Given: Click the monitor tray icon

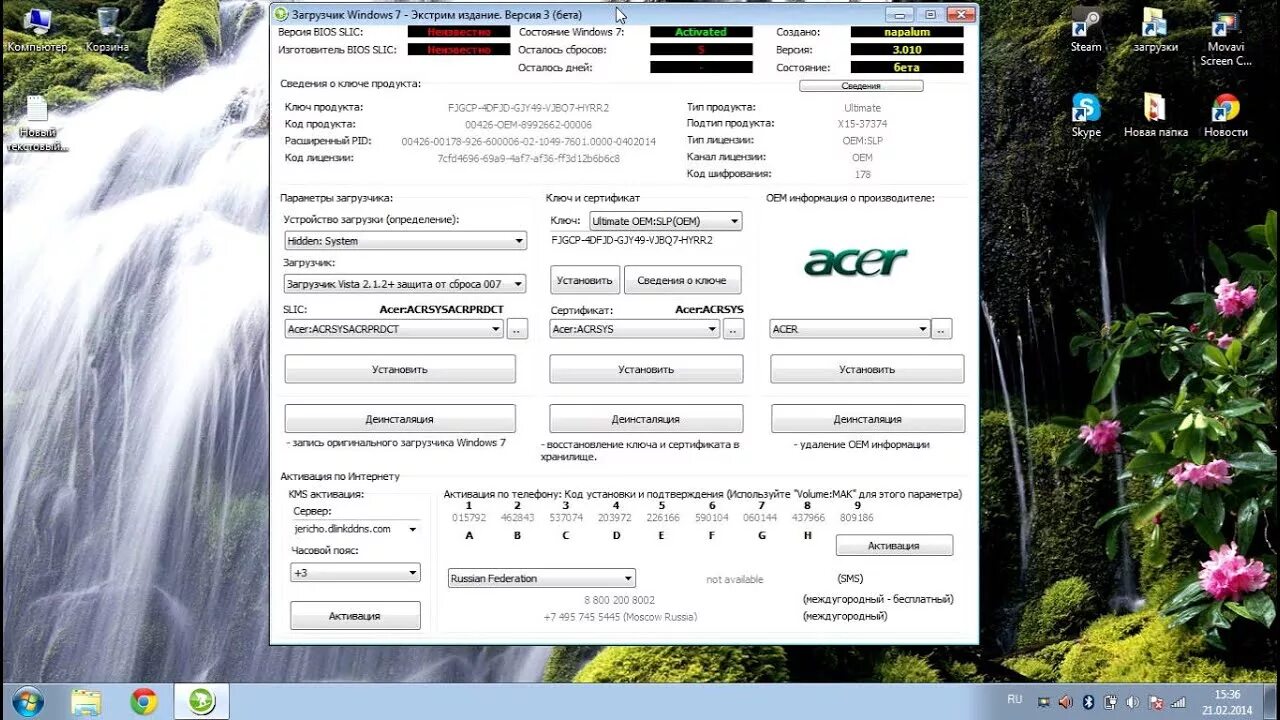Looking at the screenshot, I should coord(1044,702).
